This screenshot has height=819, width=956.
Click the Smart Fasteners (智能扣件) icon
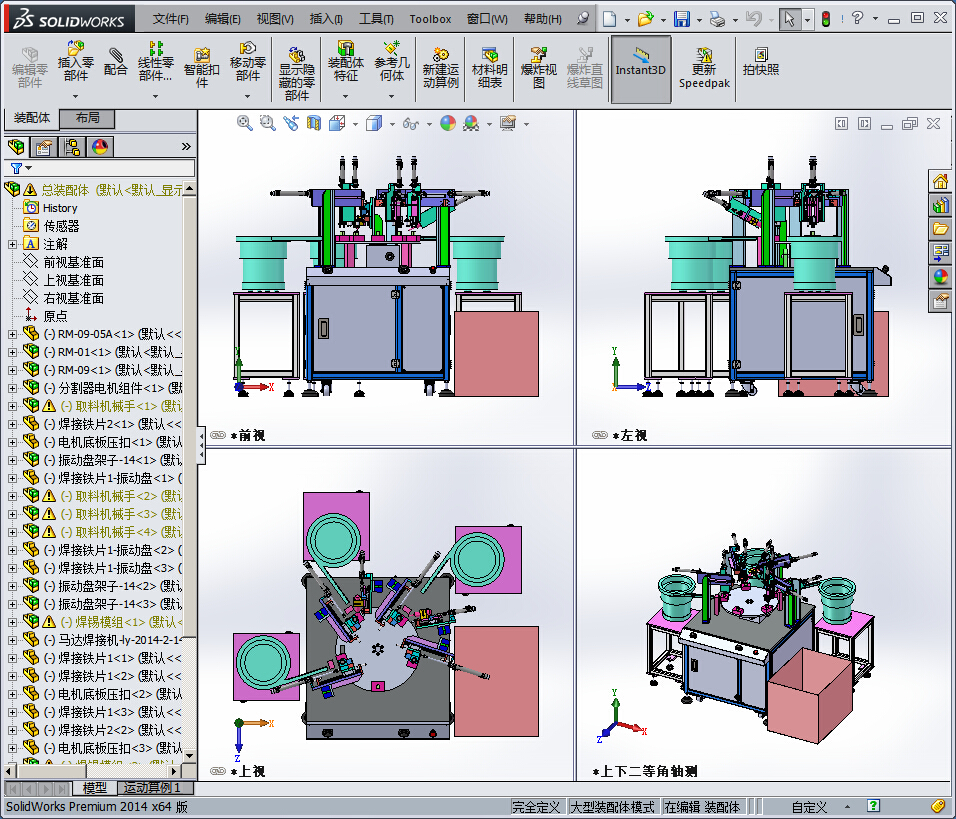click(202, 67)
